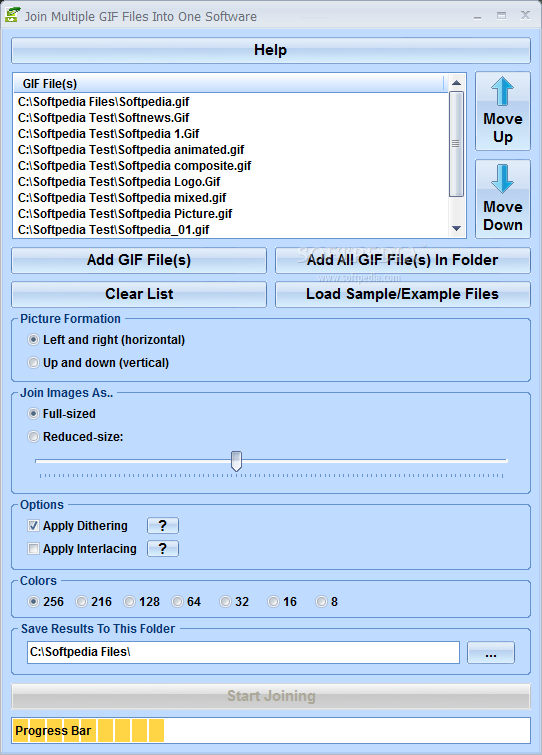Screen dimensions: 542x755
Task: Click the file list scroll up arrow
Action: point(456,83)
